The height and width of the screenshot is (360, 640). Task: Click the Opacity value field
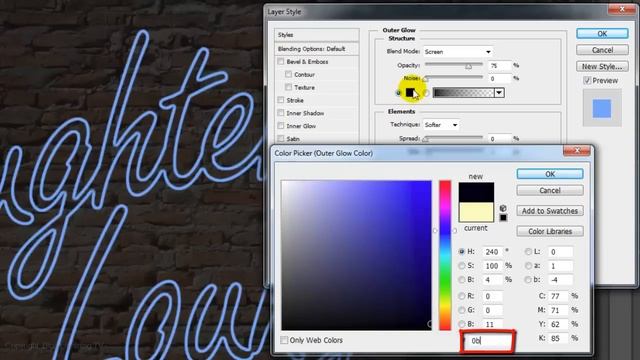point(499,65)
